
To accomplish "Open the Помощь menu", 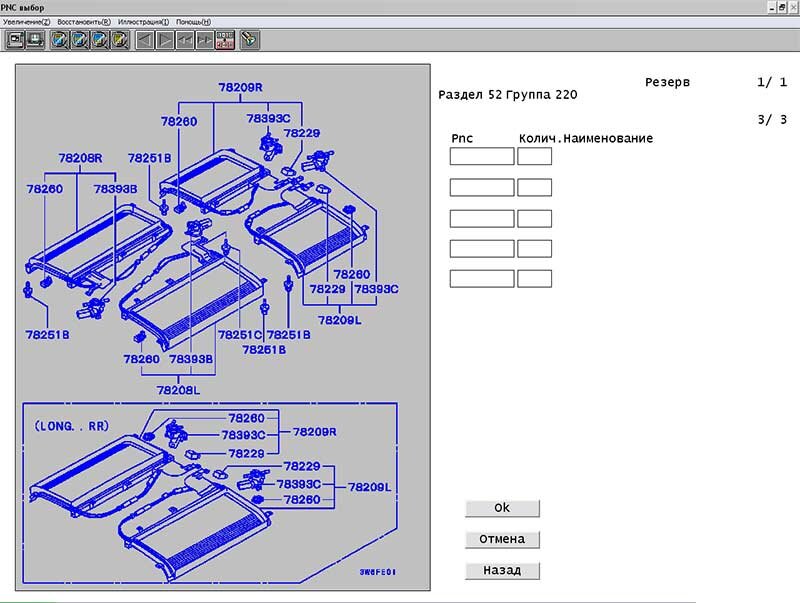I will (x=193, y=21).
